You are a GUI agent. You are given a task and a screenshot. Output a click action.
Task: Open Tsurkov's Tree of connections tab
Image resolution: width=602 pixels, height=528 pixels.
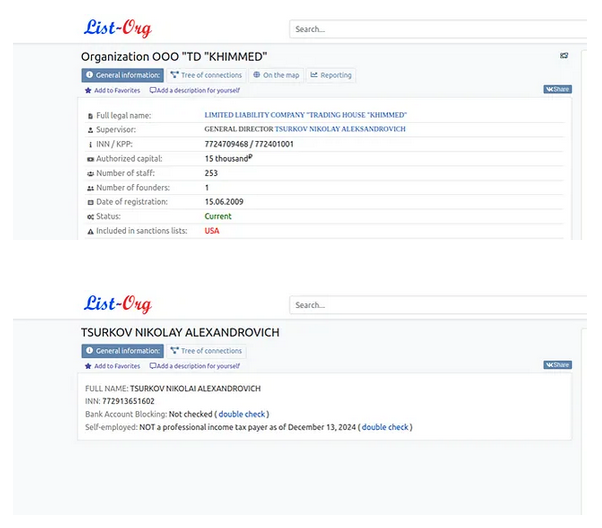pos(206,351)
